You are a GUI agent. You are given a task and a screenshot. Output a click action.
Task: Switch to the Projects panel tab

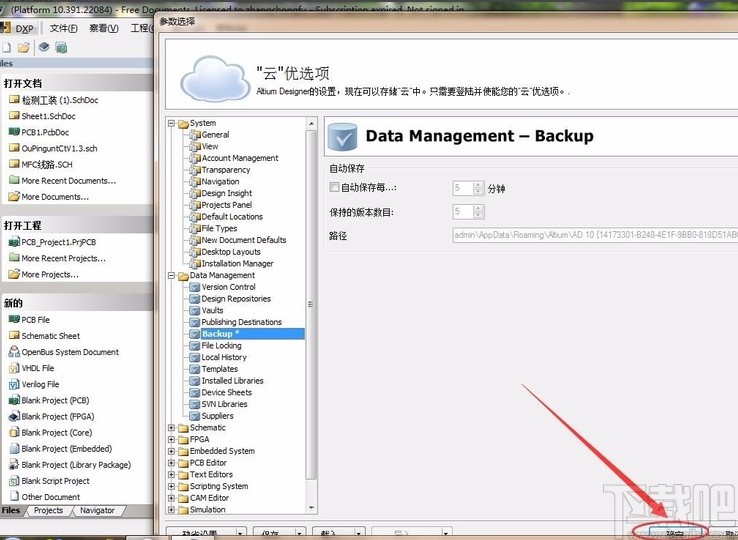coord(48,510)
